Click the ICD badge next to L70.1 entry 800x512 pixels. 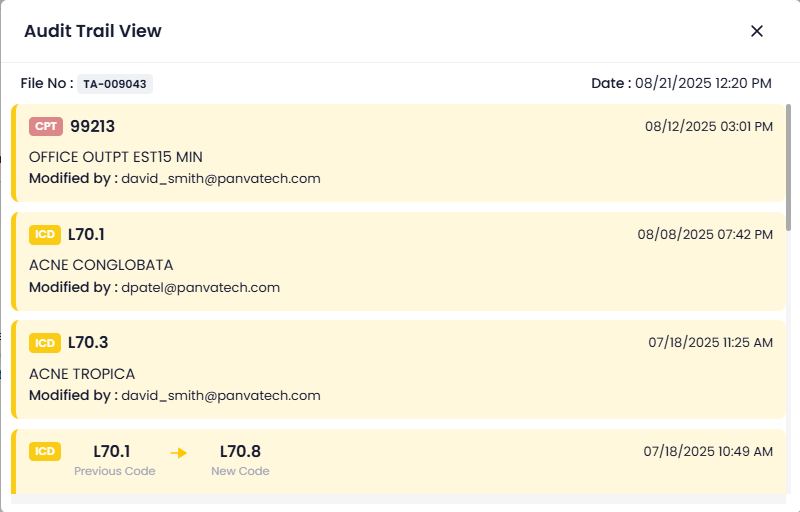click(45, 234)
